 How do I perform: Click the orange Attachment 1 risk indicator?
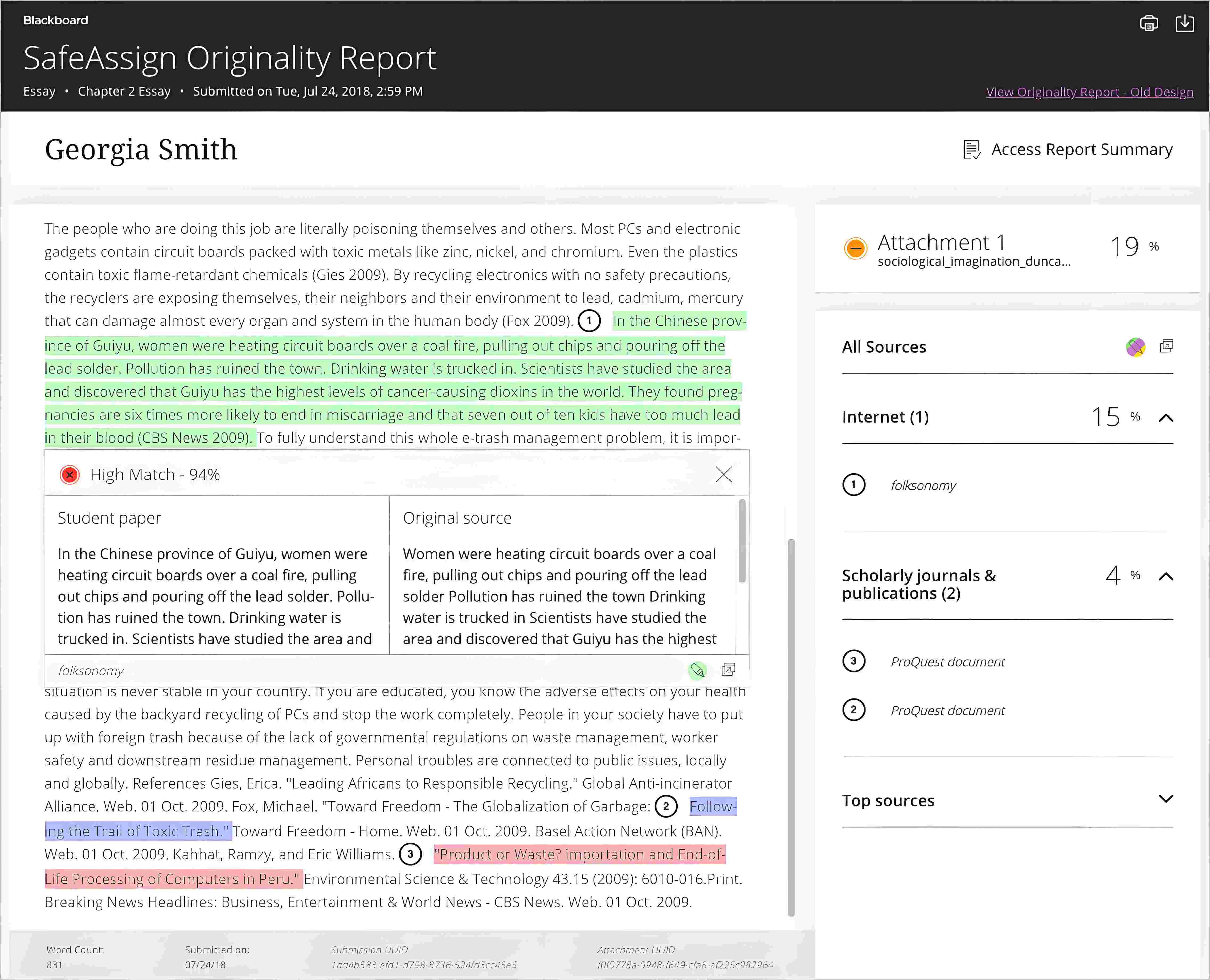pos(855,248)
